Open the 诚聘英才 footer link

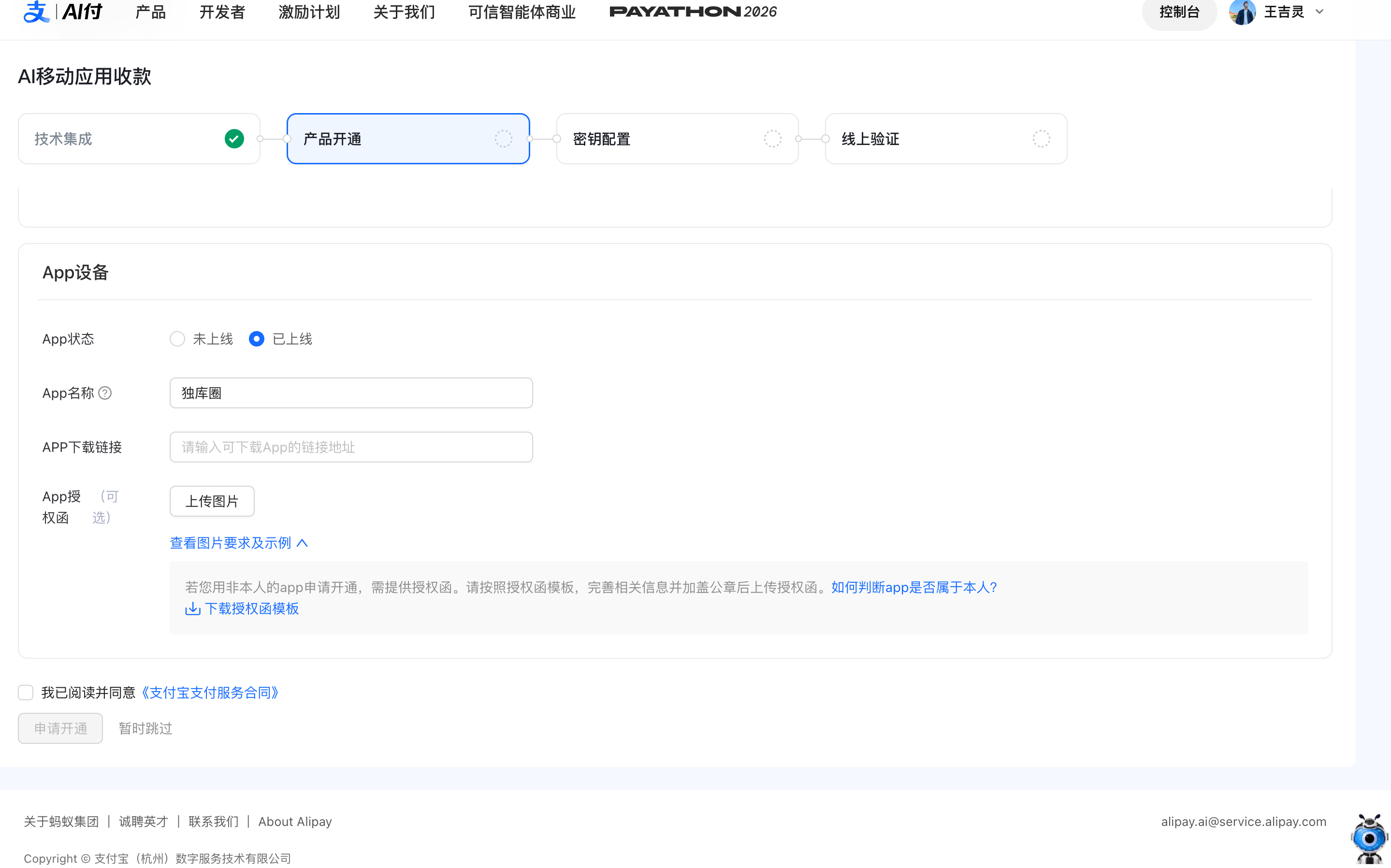(144, 822)
